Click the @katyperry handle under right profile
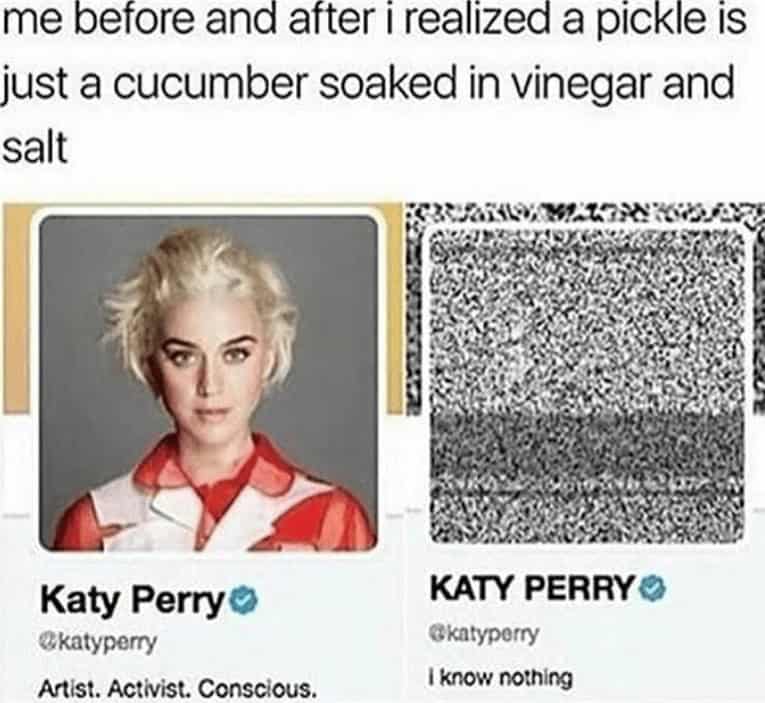 click(483, 634)
